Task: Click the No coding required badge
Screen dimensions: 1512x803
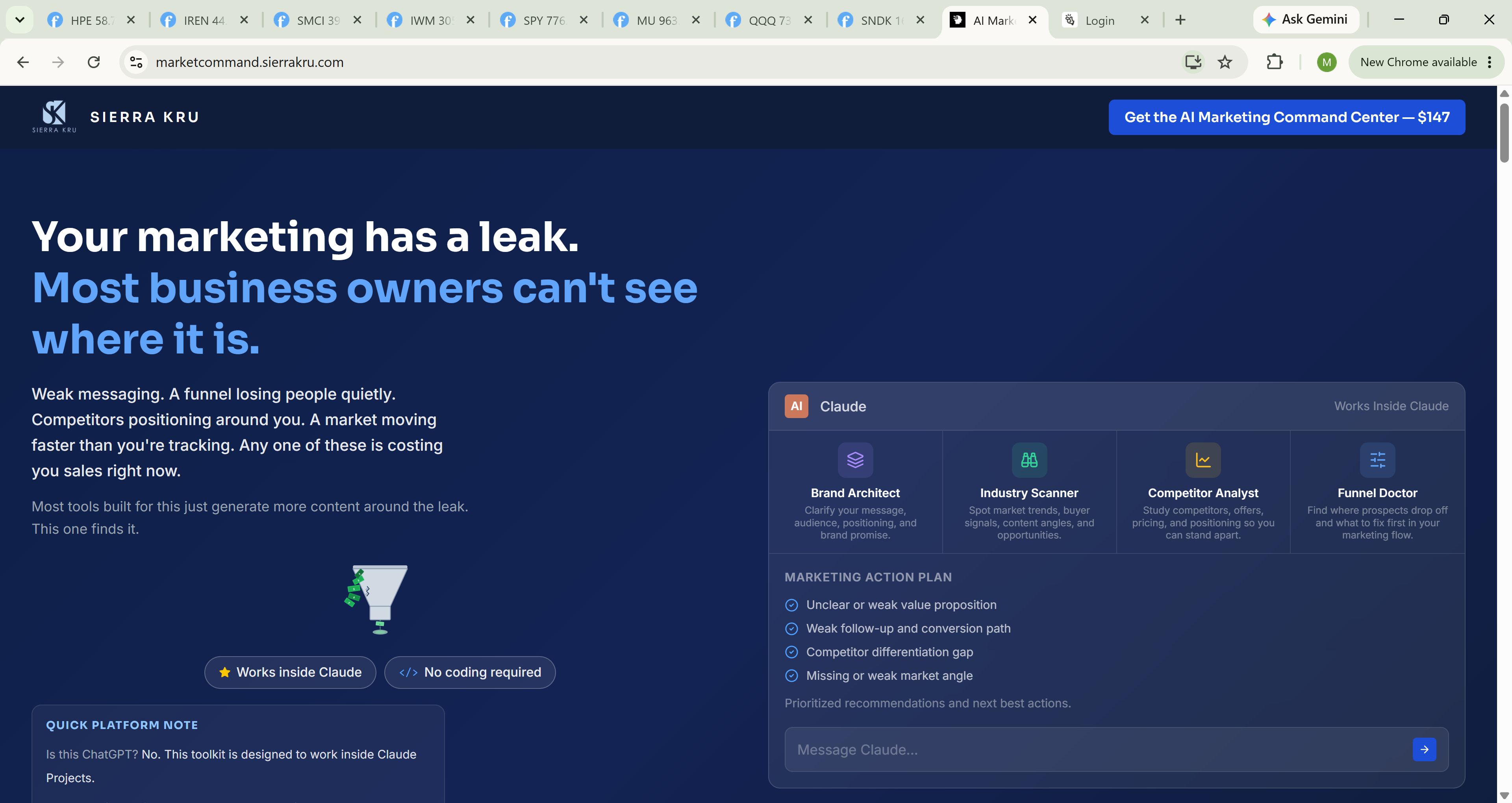Action: [470, 672]
